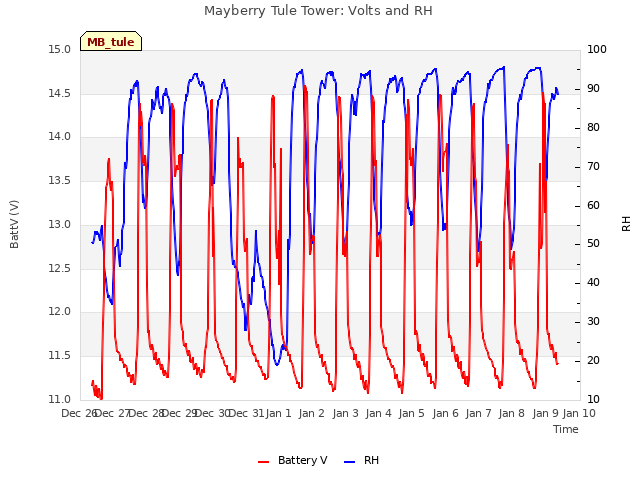This screenshot has width=640, height=480.
Task: Click the 100 right axis value
Action: 597,49
